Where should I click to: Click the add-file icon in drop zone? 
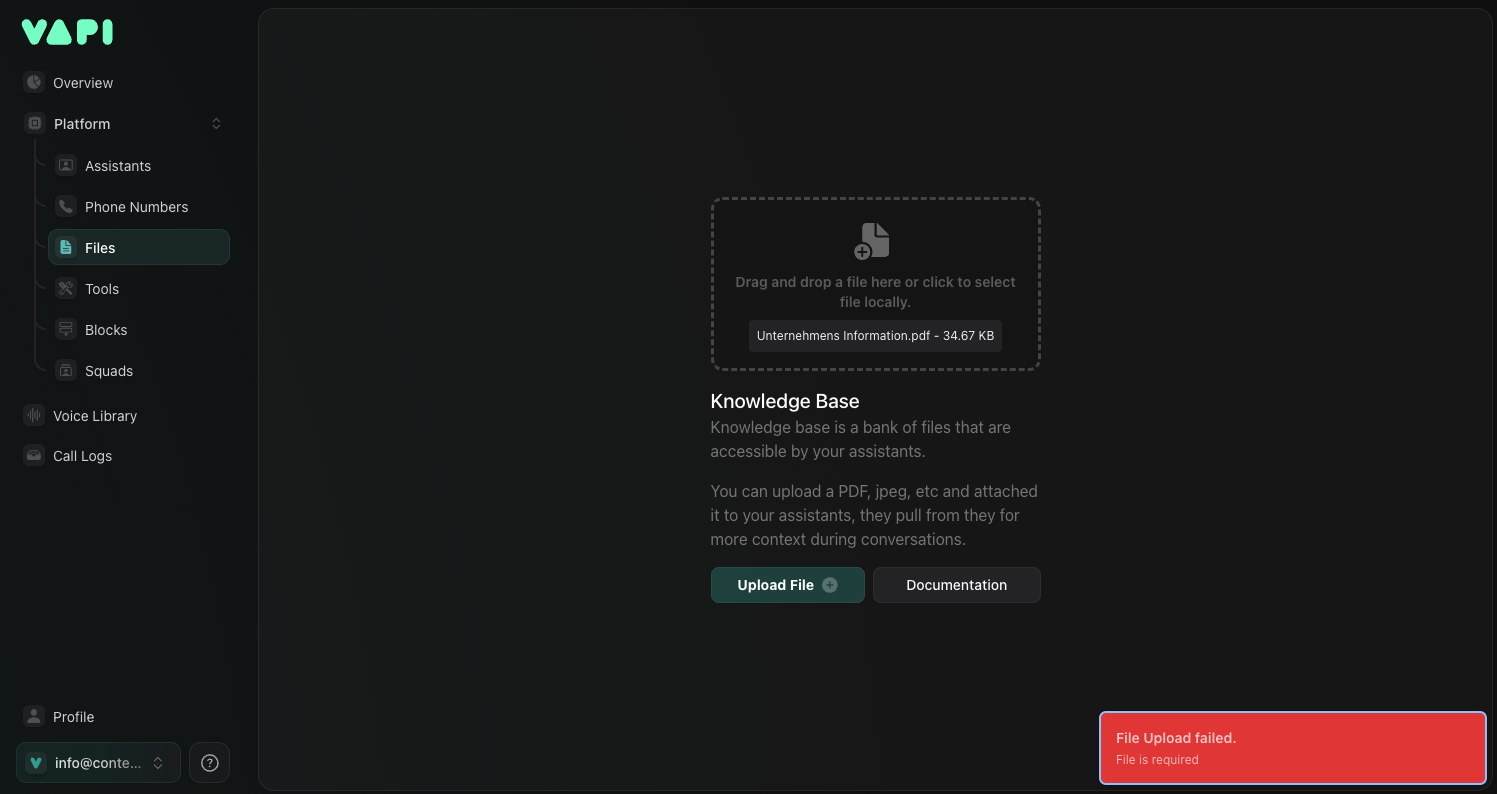872,241
